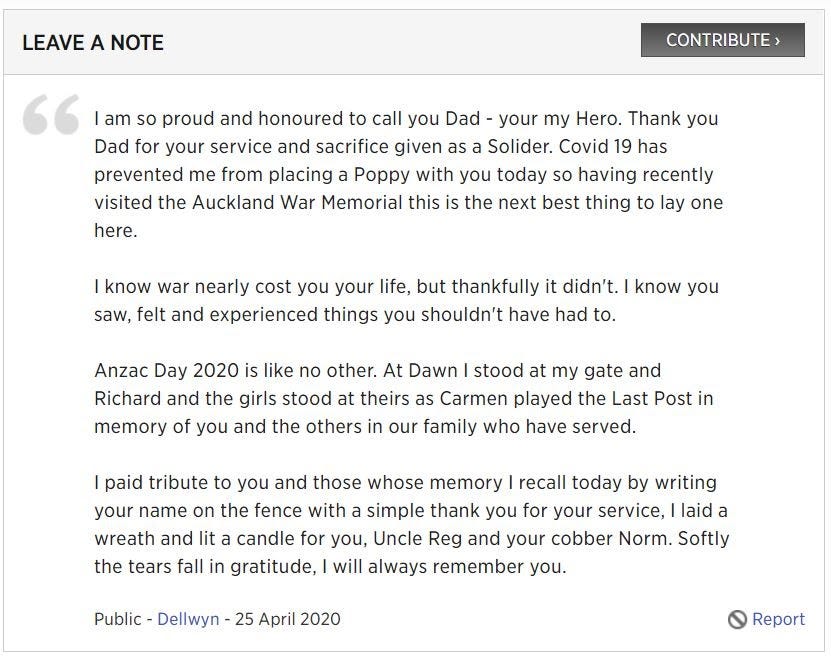Click the chevron arrow on Contribute
The height and width of the screenshot is (660, 831).
[x=777, y=41]
